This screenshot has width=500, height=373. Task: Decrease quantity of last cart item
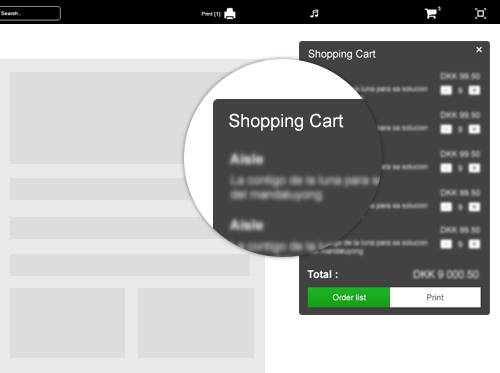pyautogui.click(x=446, y=244)
